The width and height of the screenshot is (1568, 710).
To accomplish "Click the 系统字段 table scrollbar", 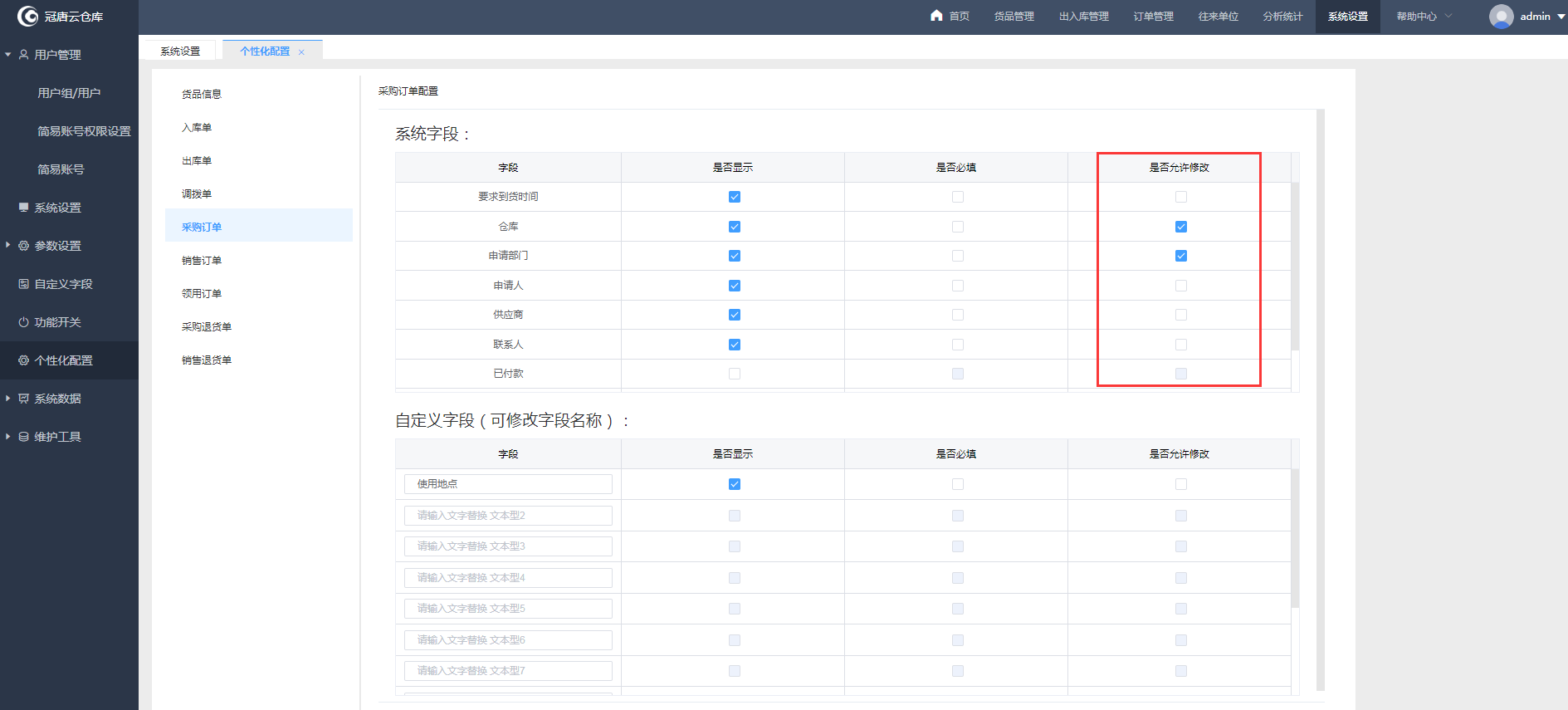I will [x=1295, y=266].
